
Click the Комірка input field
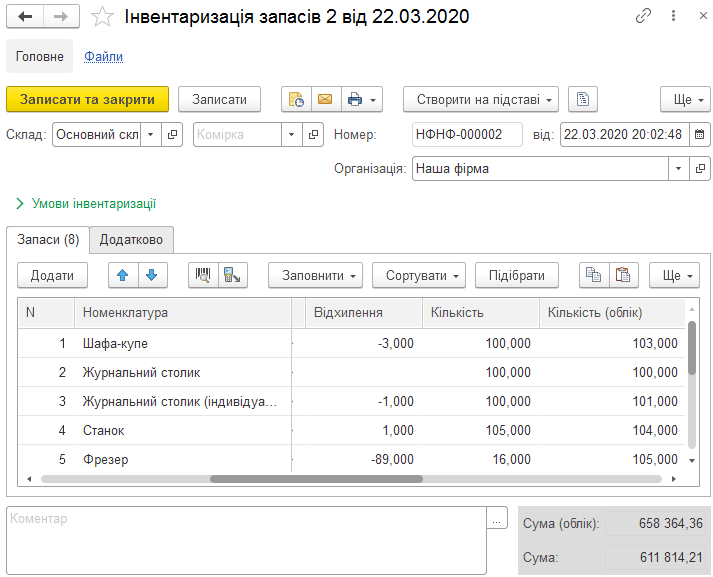pyautogui.click(x=237, y=135)
